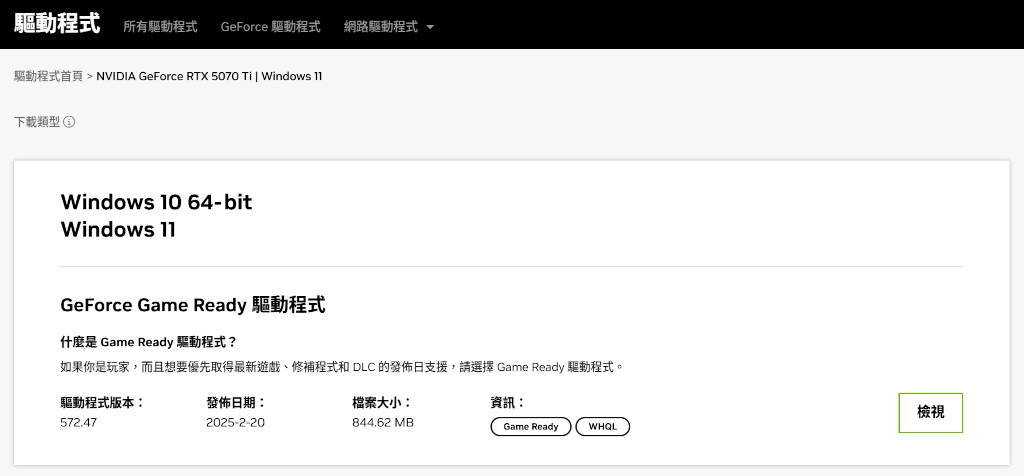Screen dimensions: 1024x476
Task: Click the file size 844.62 MB
Action: click(383, 422)
